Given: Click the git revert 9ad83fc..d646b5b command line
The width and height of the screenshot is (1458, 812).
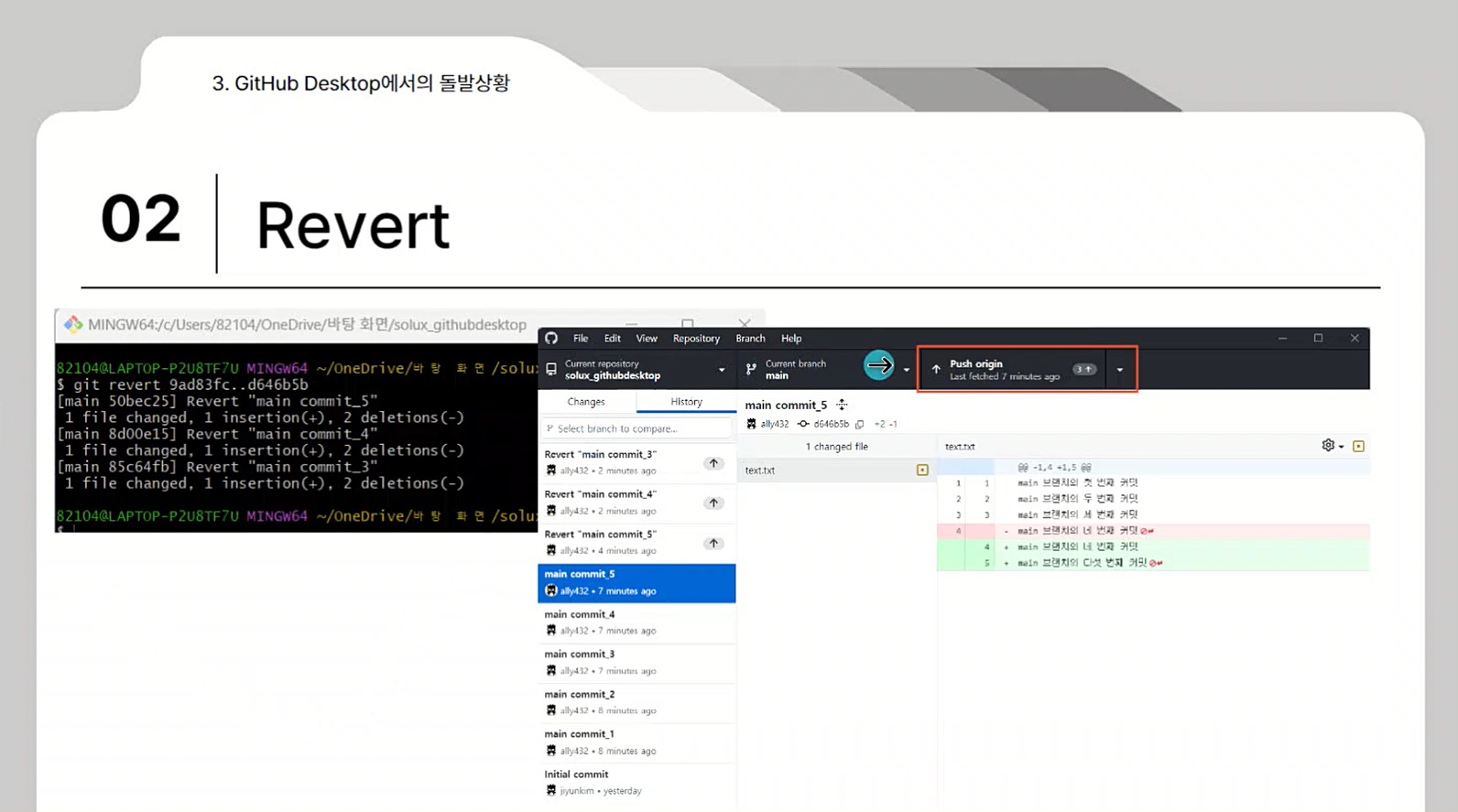Looking at the screenshot, I should pos(182,384).
